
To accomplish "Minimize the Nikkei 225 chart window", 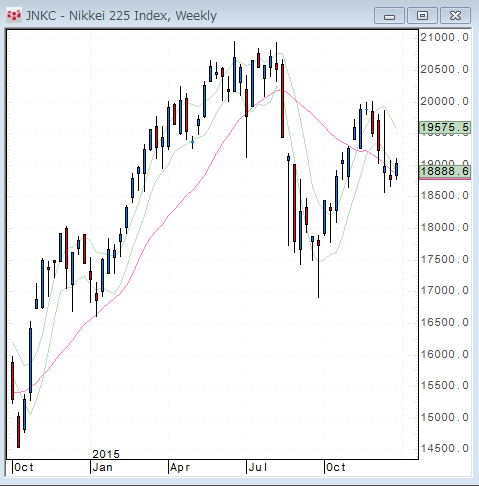I will pyautogui.click(x=389, y=16).
